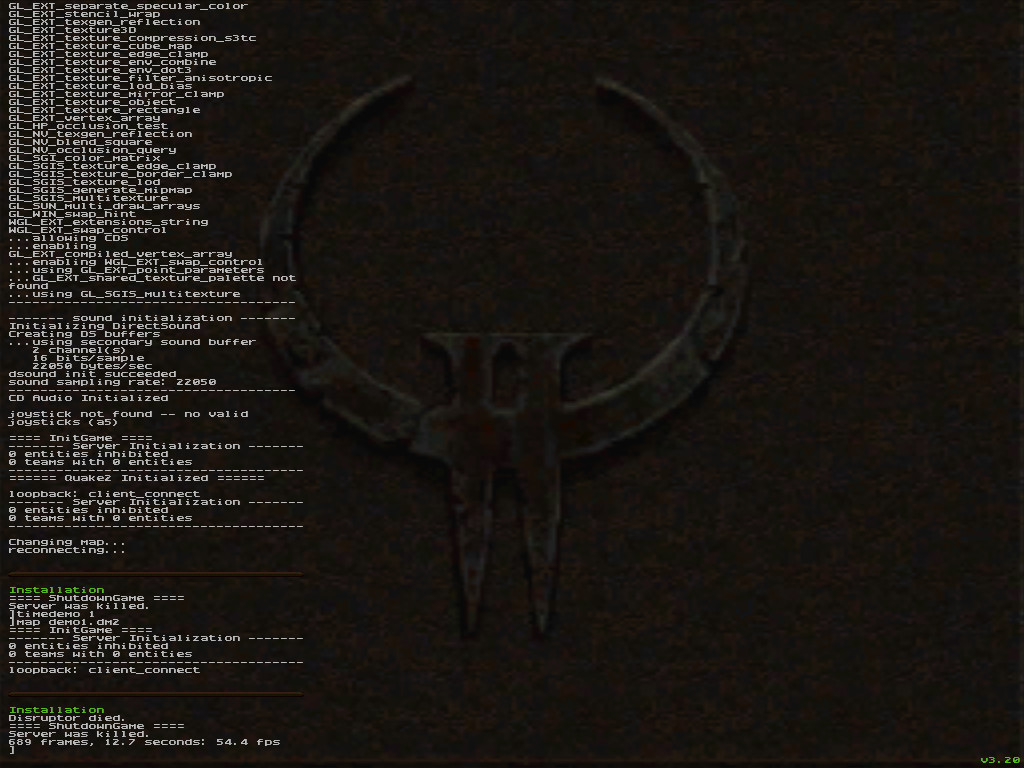This screenshot has width=1024, height=768.
Task: Select the GL_SGI_color_matrix line
Action: tap(84, 158)
